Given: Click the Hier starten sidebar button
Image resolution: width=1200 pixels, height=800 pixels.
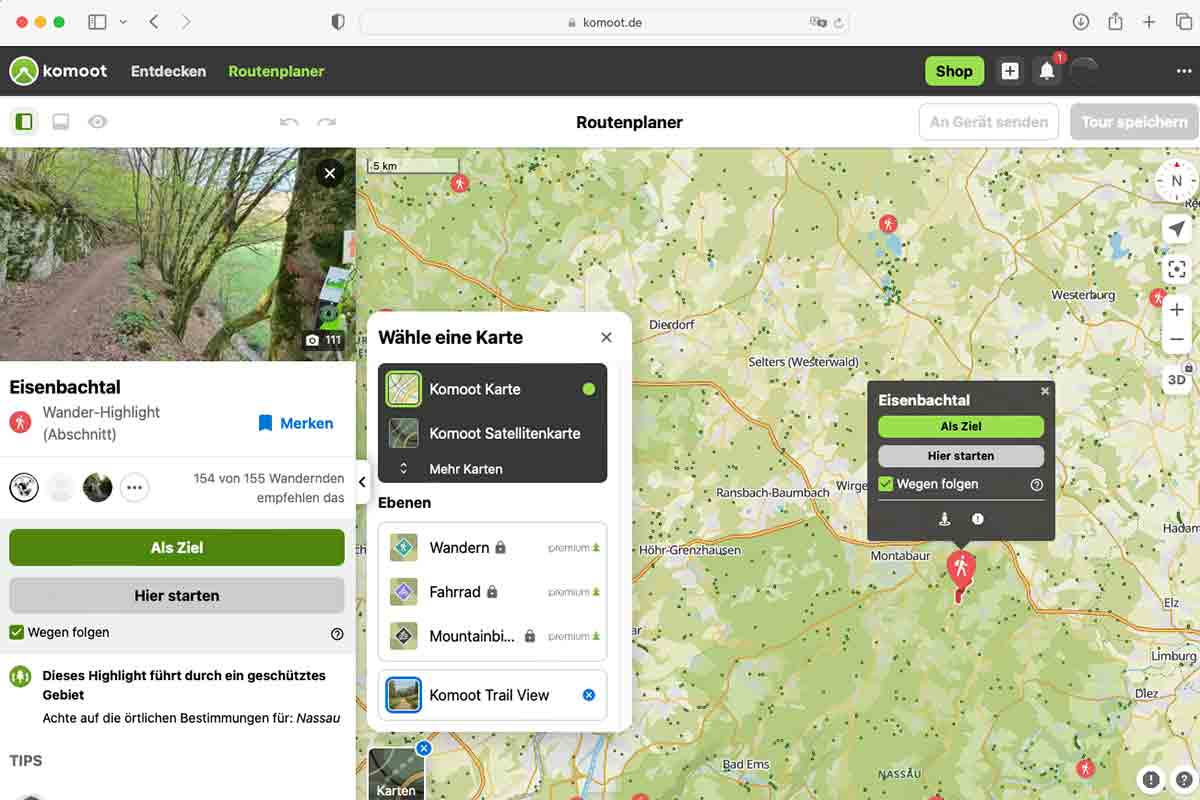Looking at the screenshot, I should pyautogui.click(x=177, y=595).
